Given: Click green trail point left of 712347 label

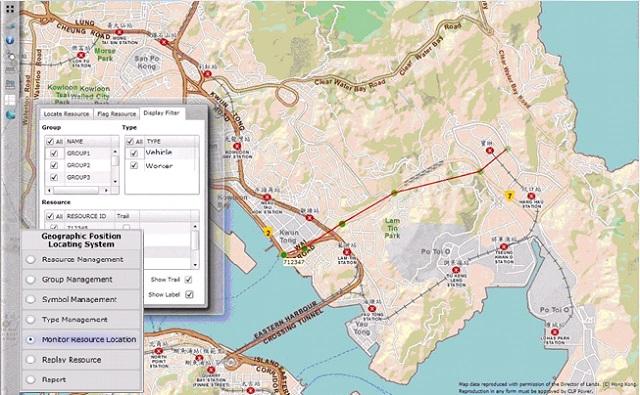Looking at the screenshot, I should pyautogui.click(x=284, y=255).
